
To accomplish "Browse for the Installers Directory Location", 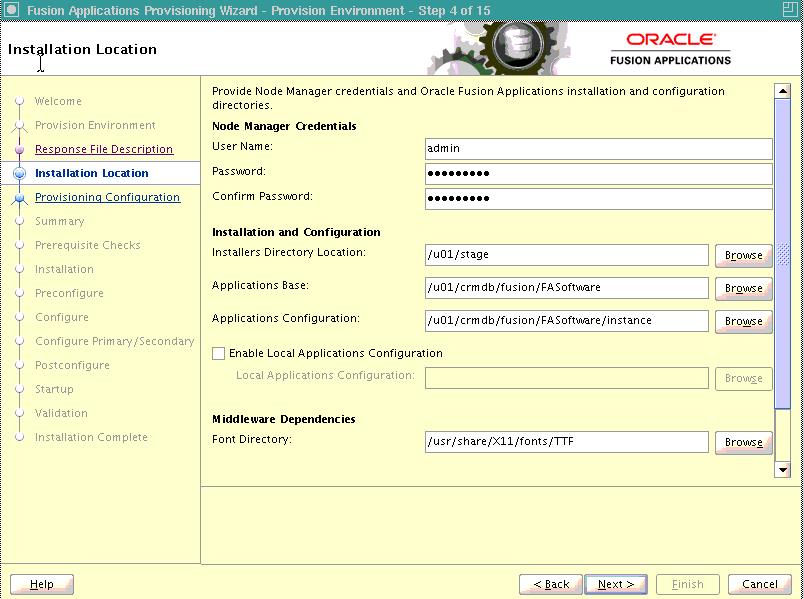I will (x=743, y=255).
